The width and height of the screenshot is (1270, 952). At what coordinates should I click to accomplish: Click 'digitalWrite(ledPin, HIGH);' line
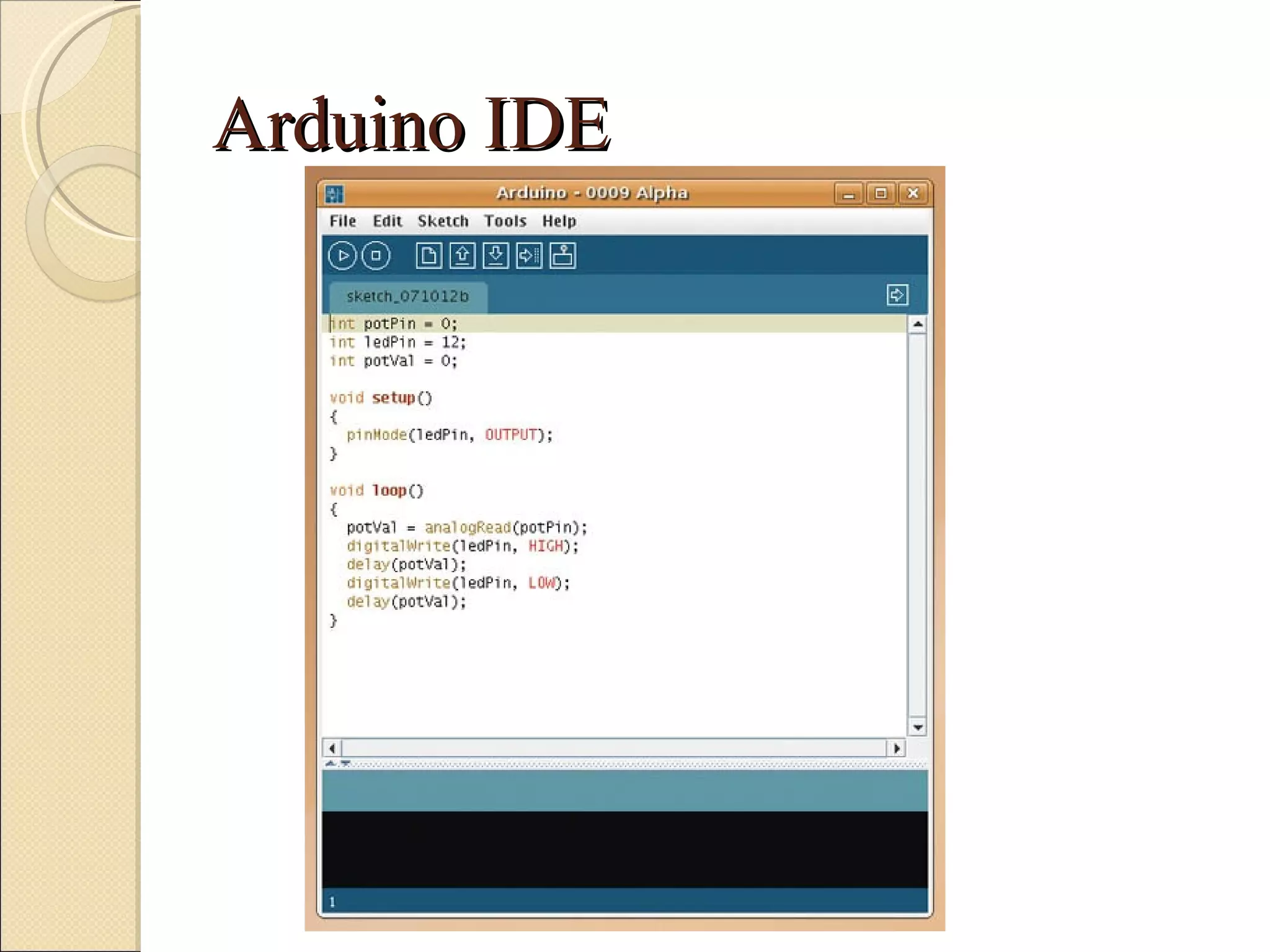tap(463, 546)
